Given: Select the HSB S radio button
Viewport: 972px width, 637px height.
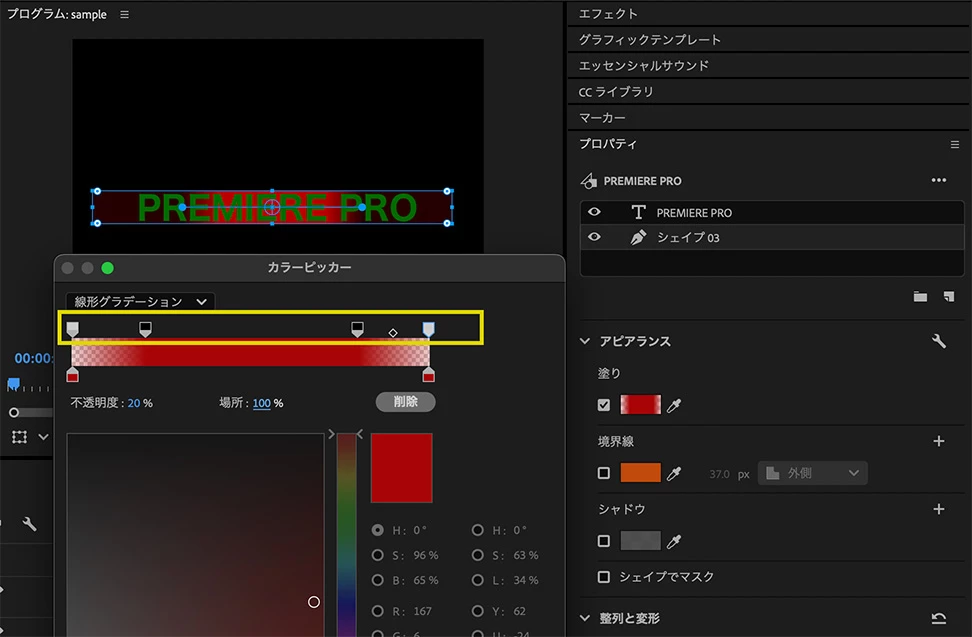Looking at the screenshot, I should pos(378,555).
